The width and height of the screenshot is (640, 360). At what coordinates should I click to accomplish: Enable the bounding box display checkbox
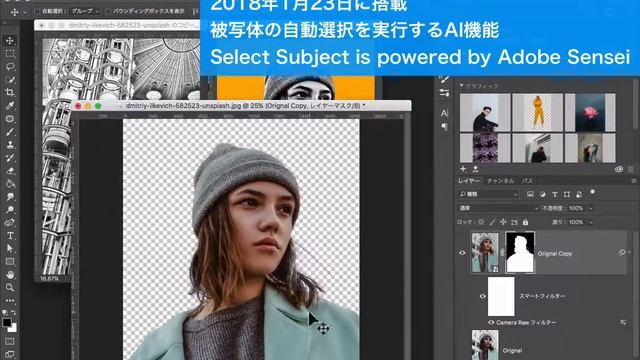(x=108, y=11)
